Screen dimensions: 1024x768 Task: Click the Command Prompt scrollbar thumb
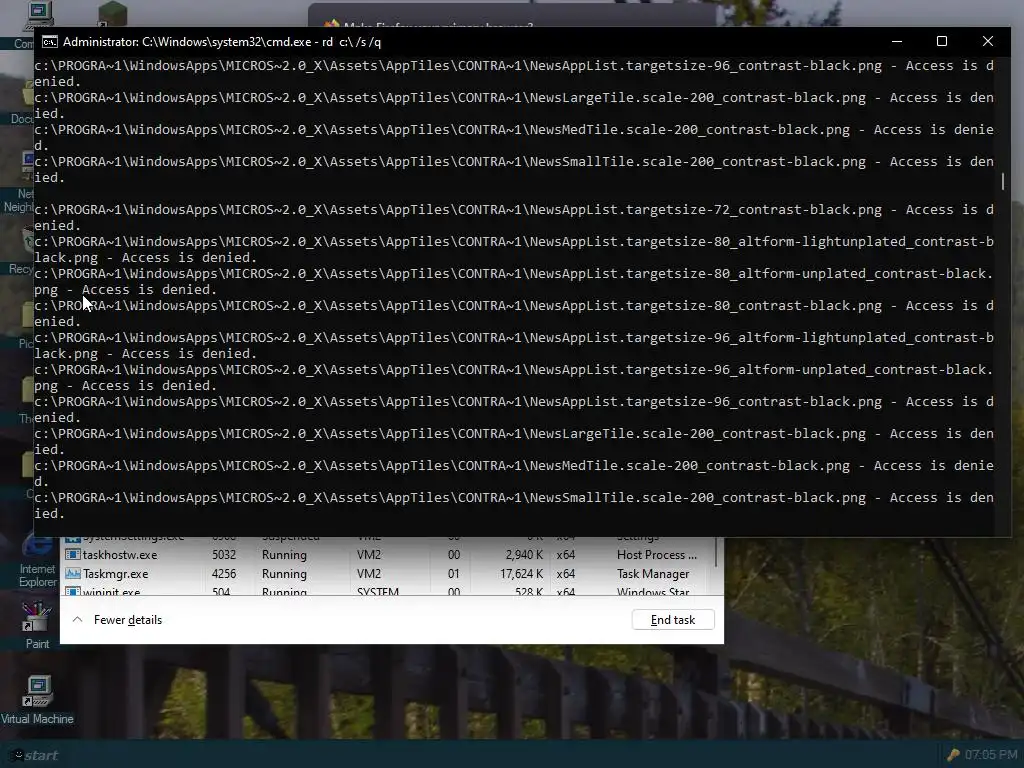[x=1003, y=181]
